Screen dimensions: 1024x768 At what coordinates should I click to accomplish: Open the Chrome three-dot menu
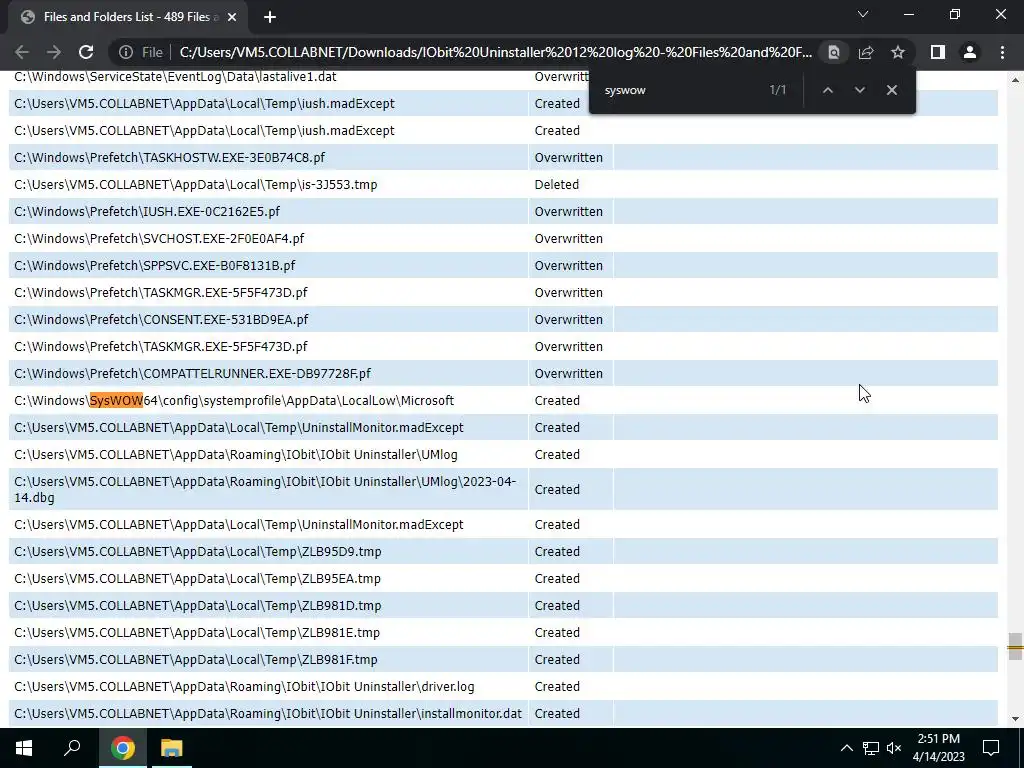pos(1002,52)
